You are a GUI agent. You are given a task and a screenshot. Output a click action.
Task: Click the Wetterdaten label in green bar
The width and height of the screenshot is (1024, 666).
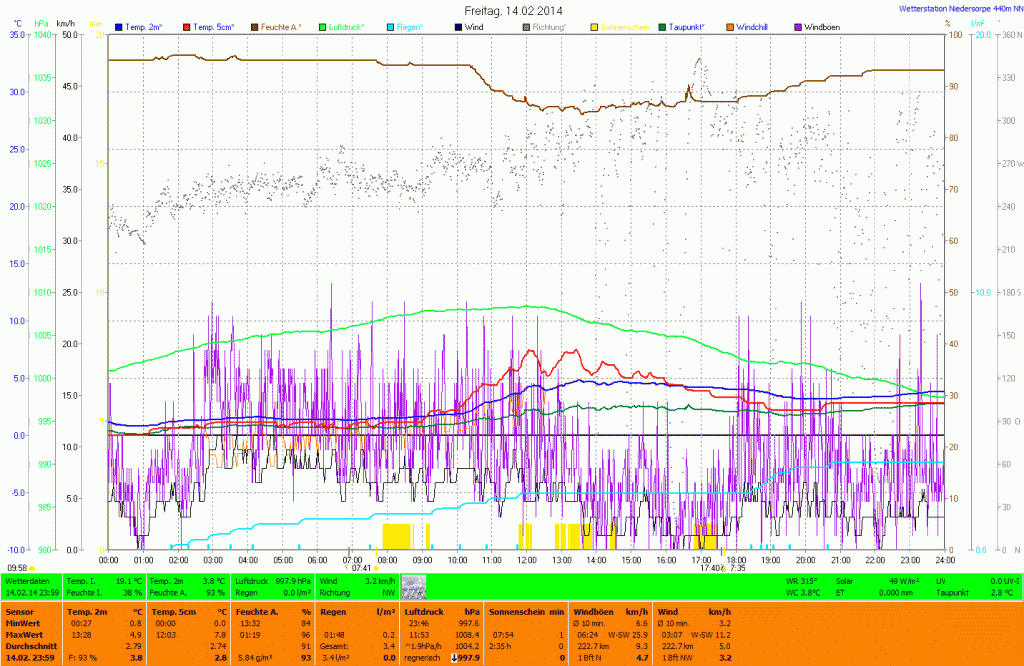(x=27, y=580)
